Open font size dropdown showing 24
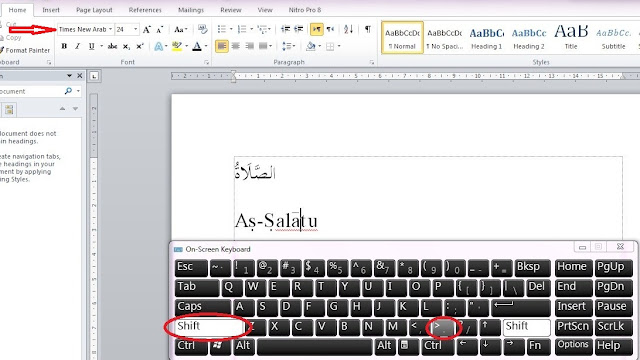 click(136, 29)
